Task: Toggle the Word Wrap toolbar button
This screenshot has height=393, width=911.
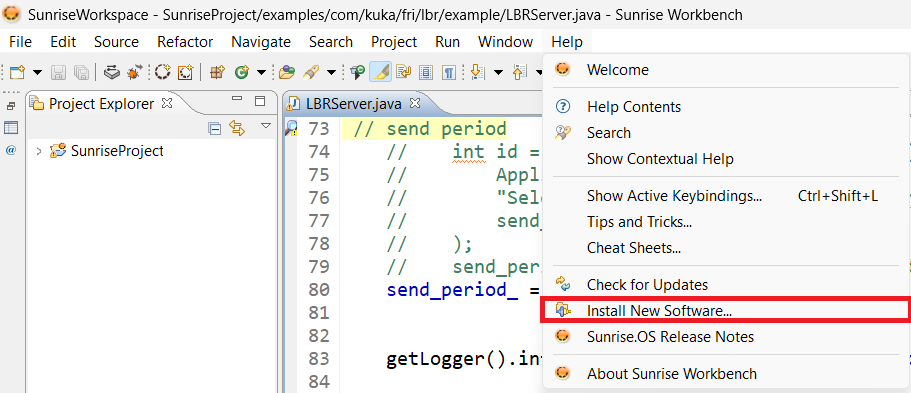Action: 404,72
